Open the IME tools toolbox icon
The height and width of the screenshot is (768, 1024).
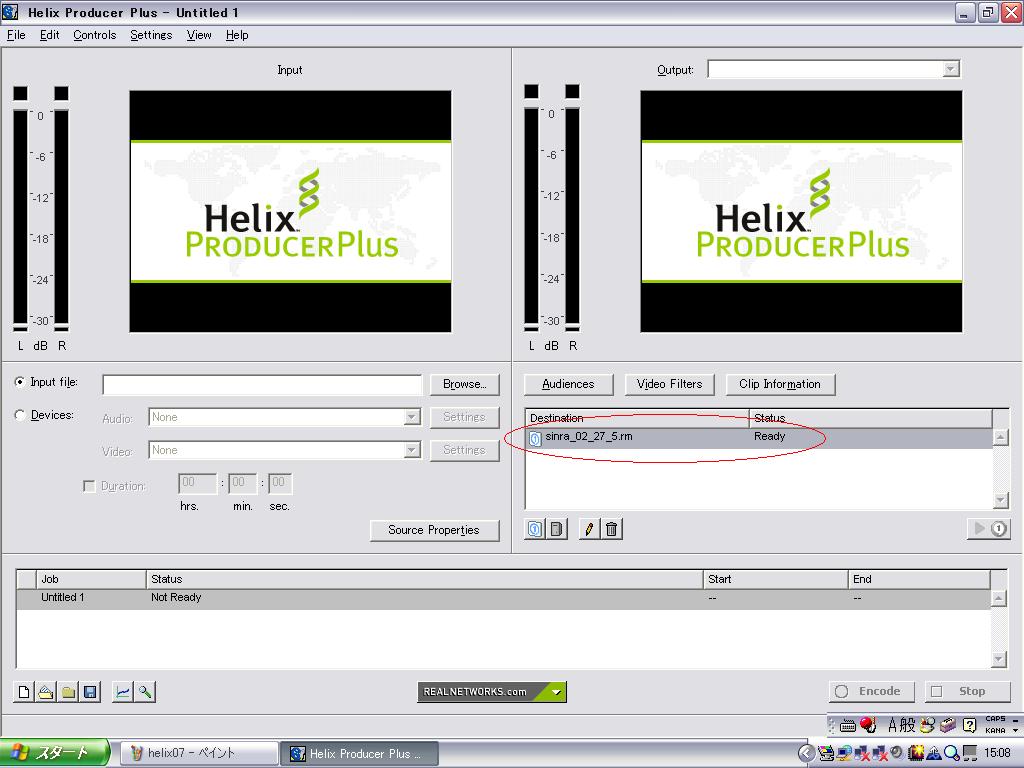tap(948, 725)
